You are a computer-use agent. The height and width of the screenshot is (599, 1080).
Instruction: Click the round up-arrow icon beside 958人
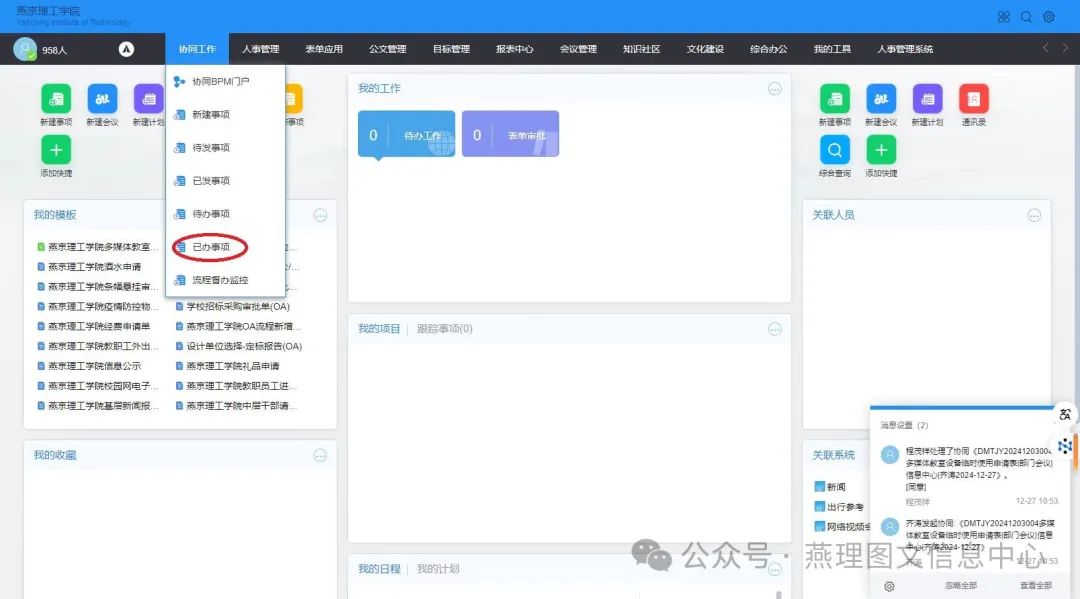pyautogui.click(x=126, y=49)
